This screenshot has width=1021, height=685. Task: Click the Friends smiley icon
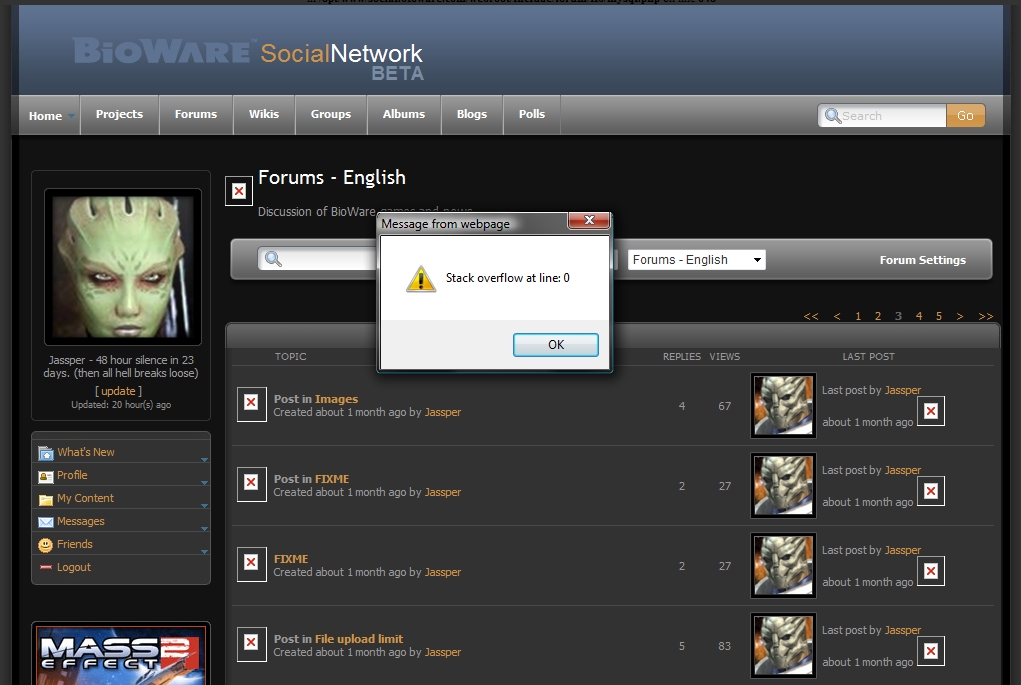[46, 545]
